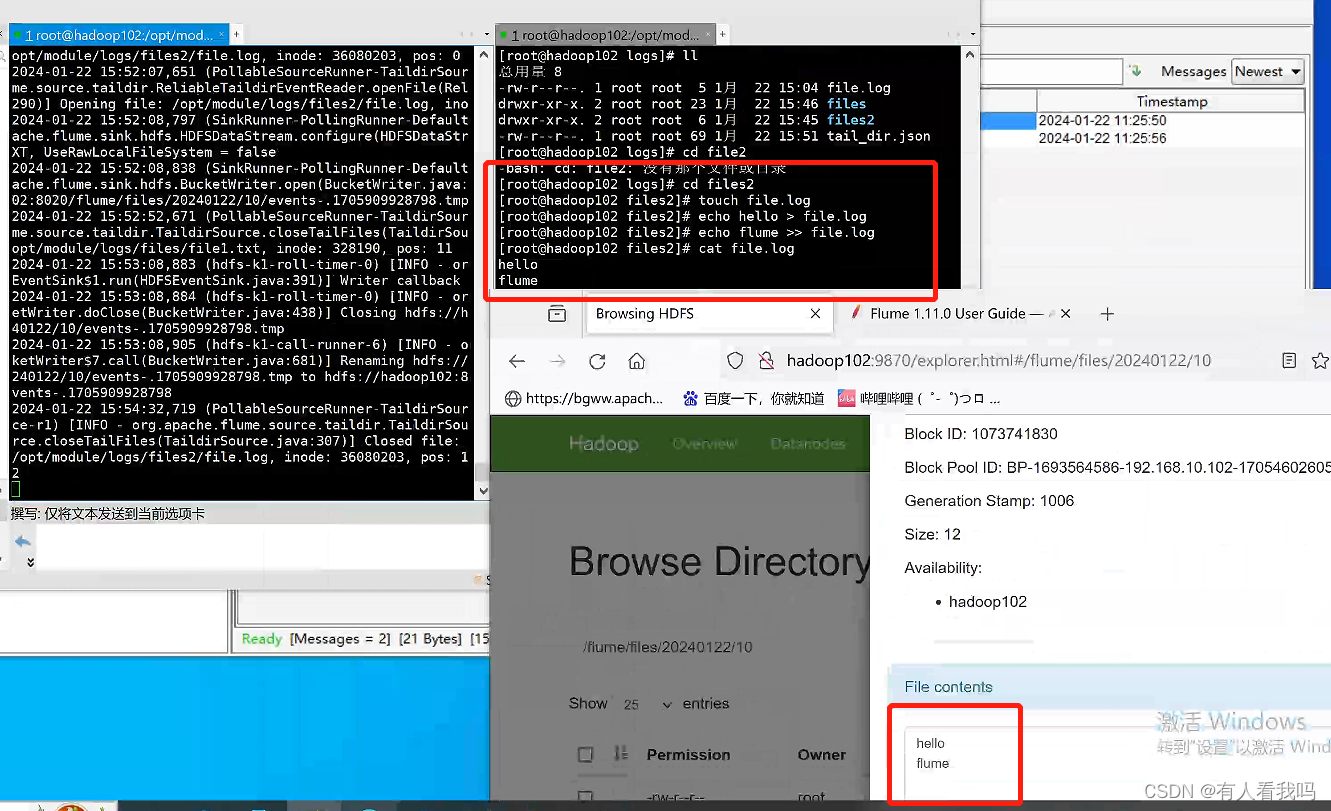Click the insecure connection lock icon
The height and width of the screenshot is (811, 1331).
click(x=765, y=360)
